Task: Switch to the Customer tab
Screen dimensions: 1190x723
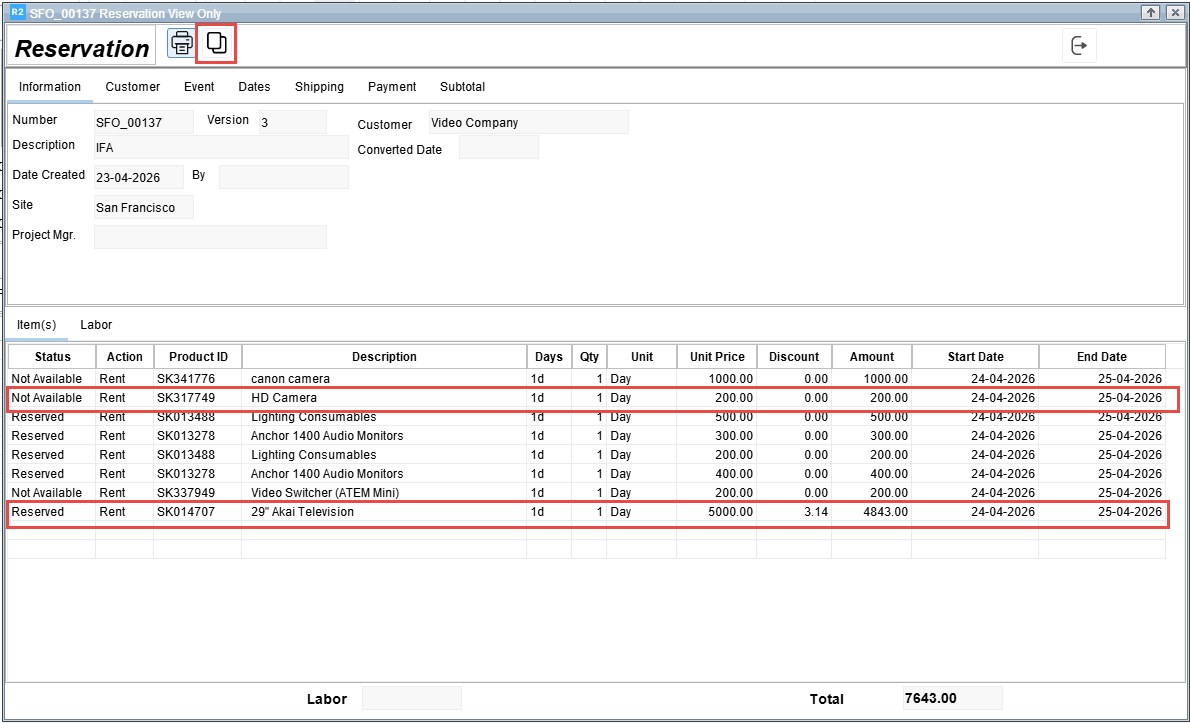Action: [133, 87]
